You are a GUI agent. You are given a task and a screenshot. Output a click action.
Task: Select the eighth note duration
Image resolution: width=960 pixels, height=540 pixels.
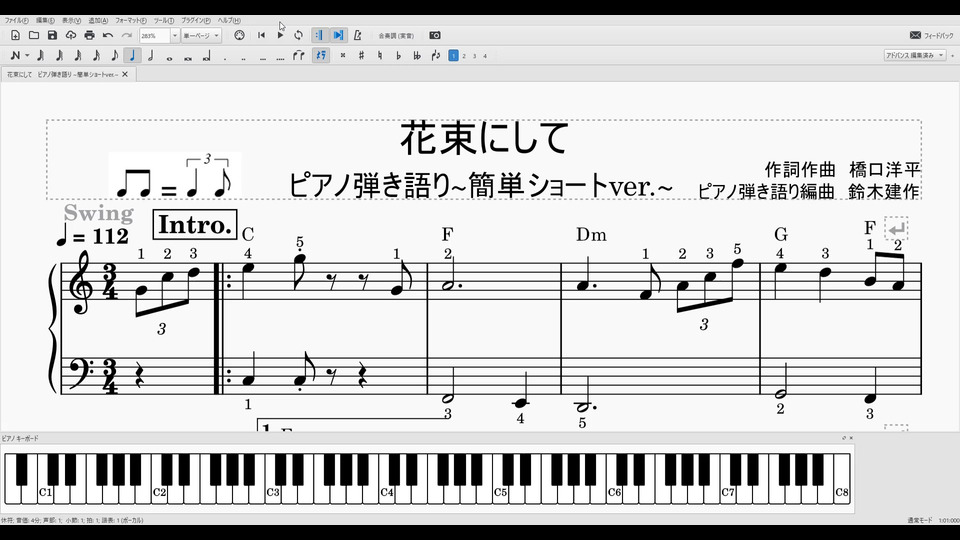(x=114, y=56)
